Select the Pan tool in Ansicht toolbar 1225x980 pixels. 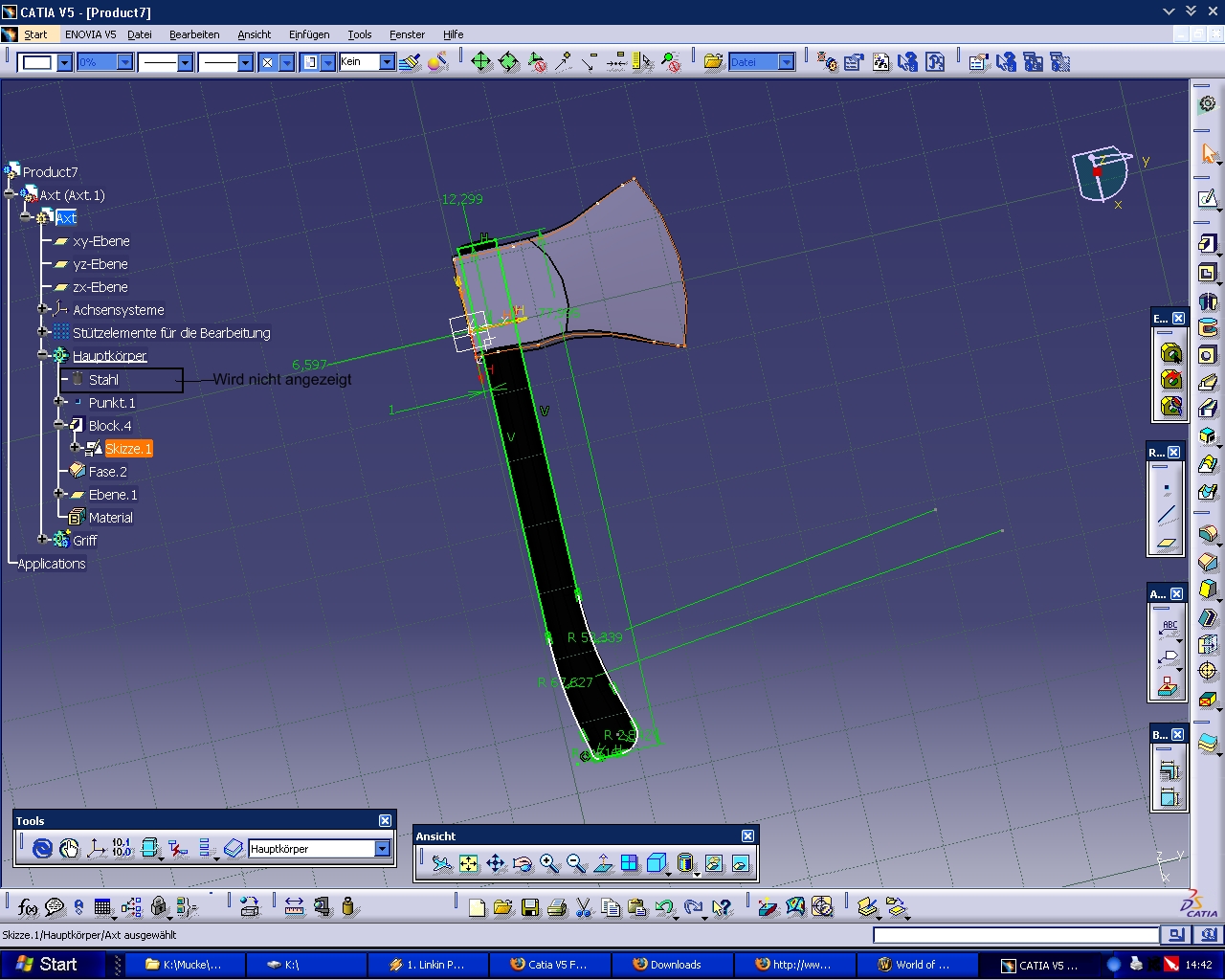pyautogui.click(x=495, y=863)
